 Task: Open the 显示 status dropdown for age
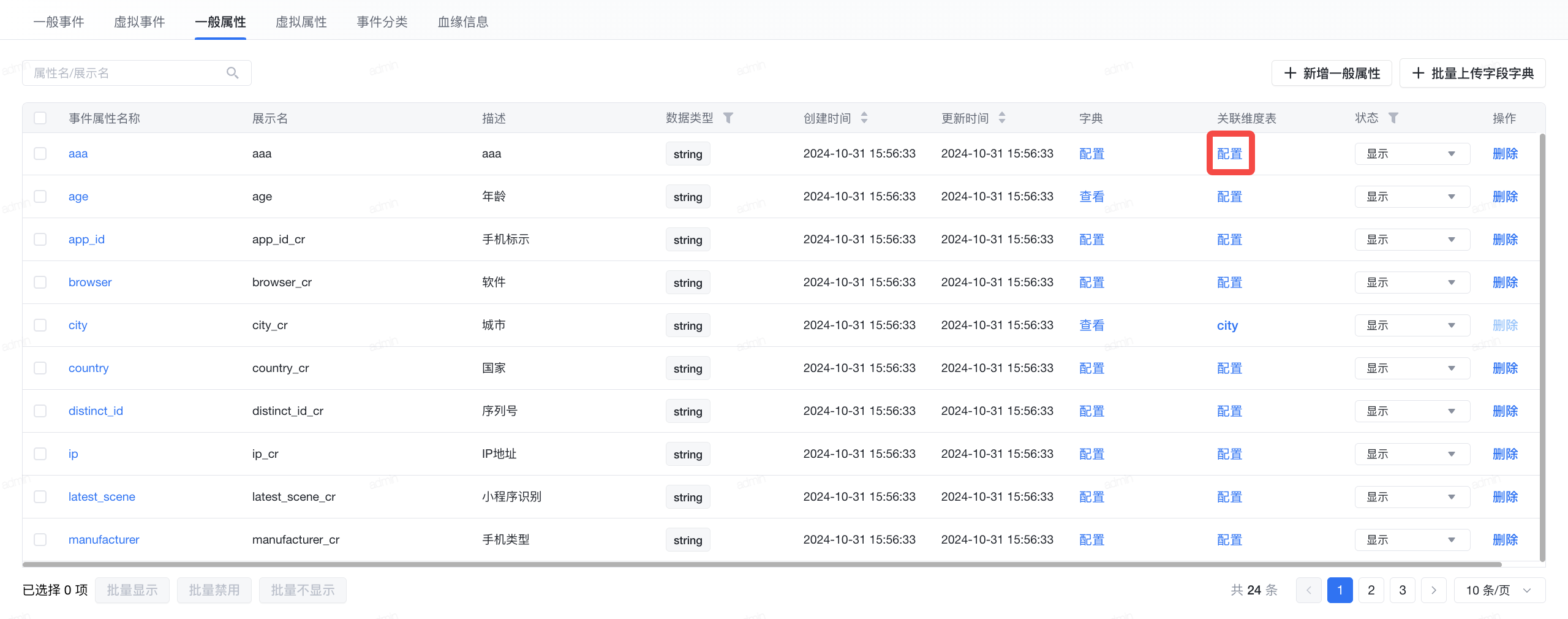tap(1412, 197)
